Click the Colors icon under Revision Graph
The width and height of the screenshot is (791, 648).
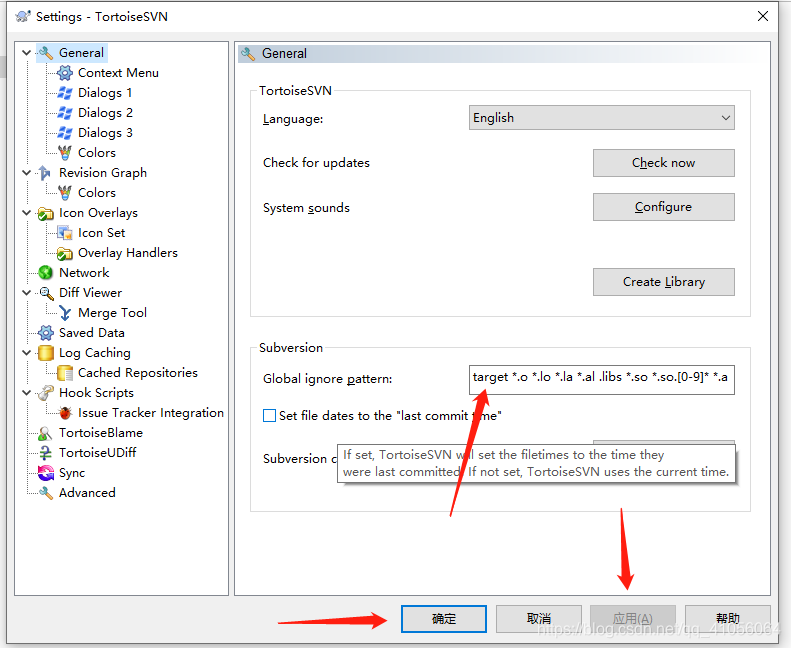tap(65, 193)
